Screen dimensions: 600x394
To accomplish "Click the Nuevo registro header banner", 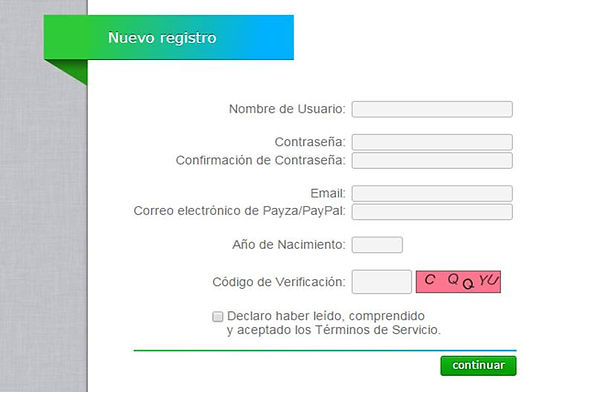I will click(x=169, y=37).
